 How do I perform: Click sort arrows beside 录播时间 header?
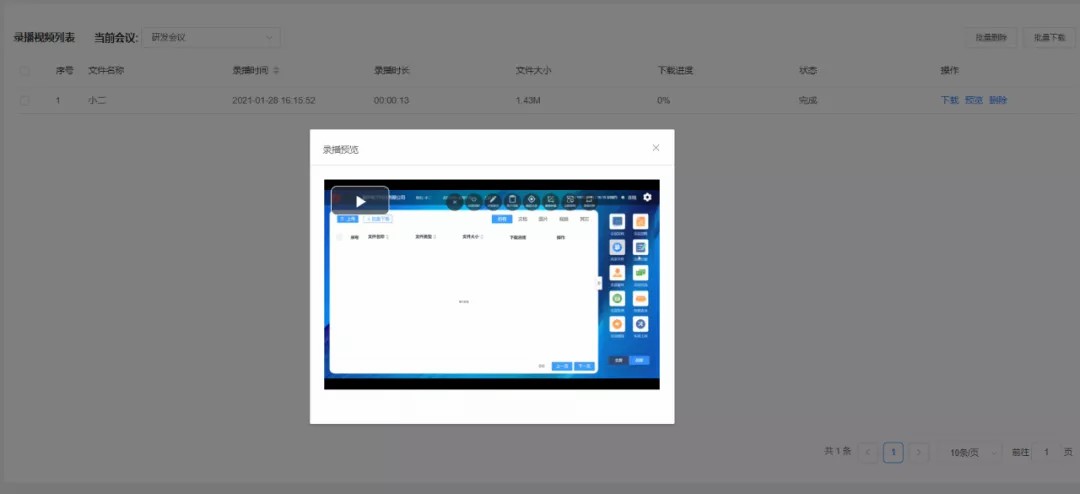point(276,71)
